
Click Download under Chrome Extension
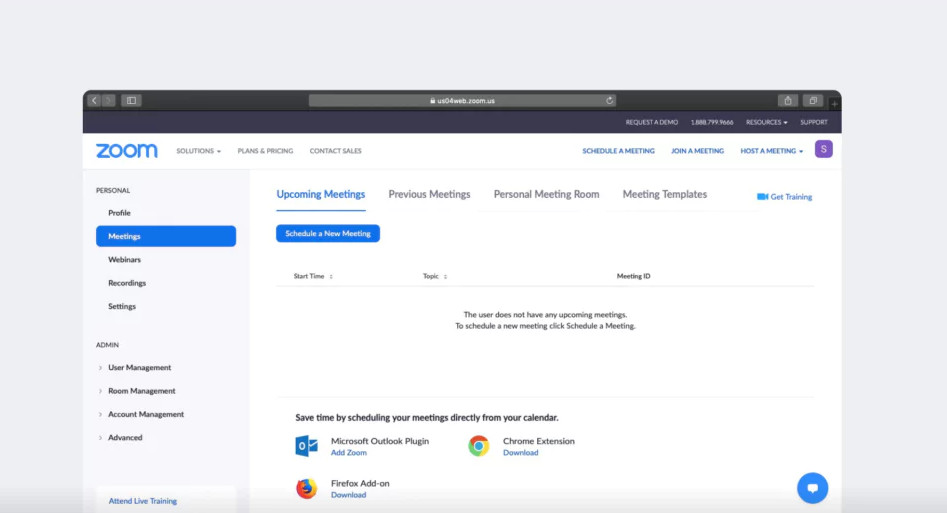pyautogui.click(x=521, y=453)
